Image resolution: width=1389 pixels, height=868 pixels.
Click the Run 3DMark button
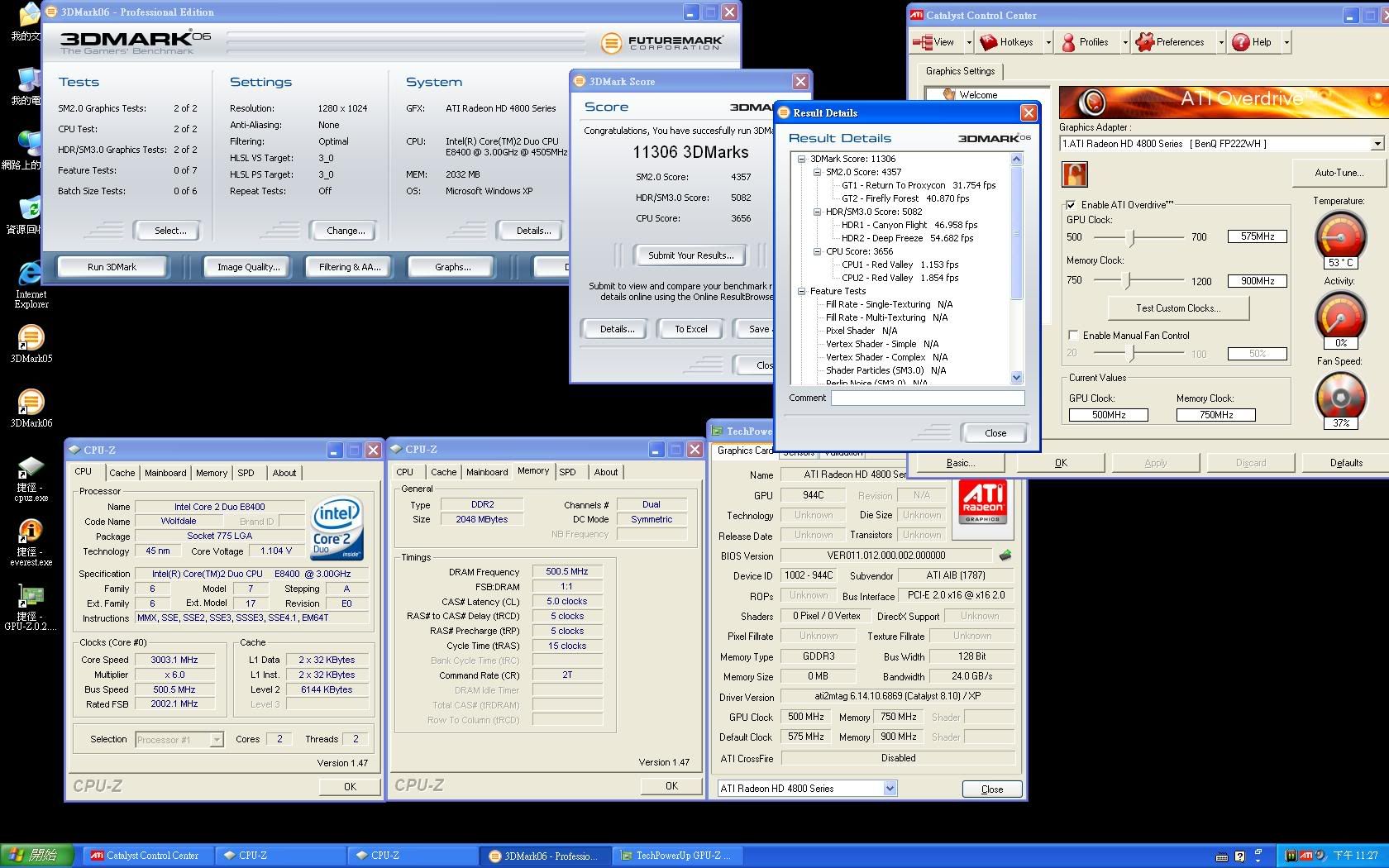coord(112,267)
